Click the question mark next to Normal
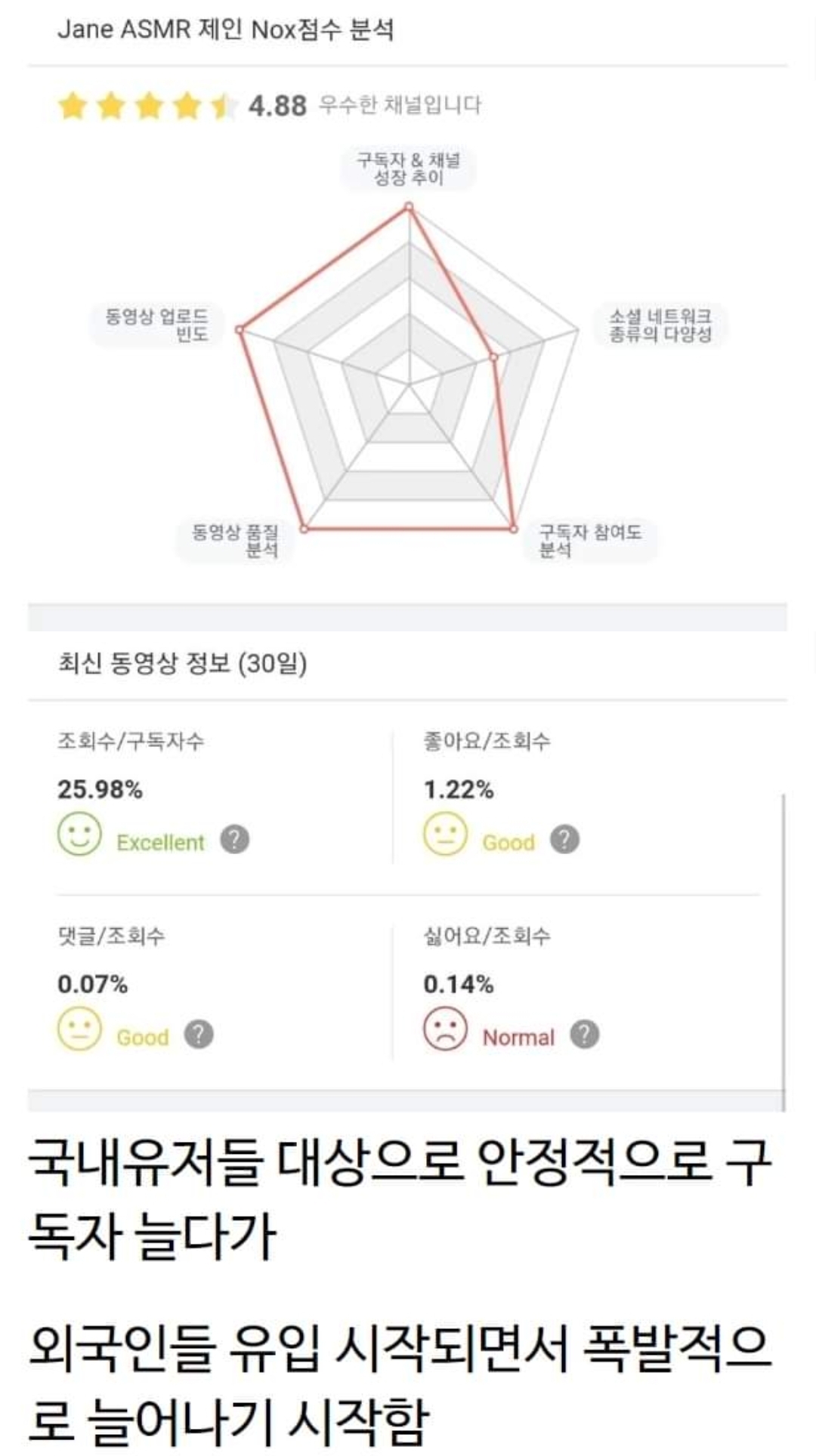The width and height of the screenshot is (816, 1456). tap(584, 1034)
